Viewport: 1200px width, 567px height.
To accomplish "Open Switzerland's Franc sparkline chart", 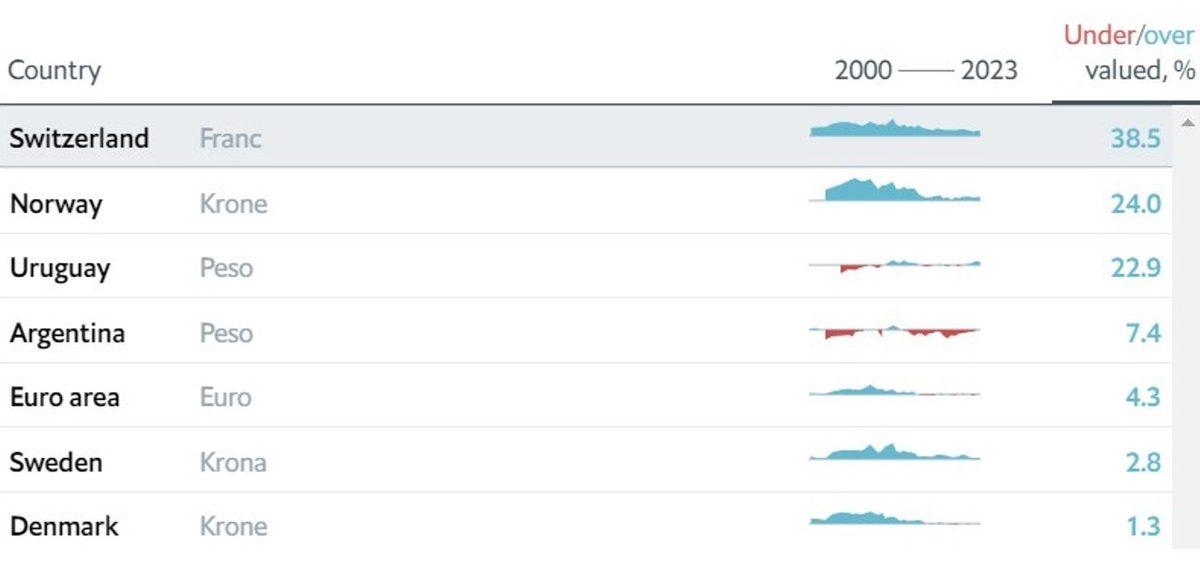I will pyautogui.click(x=895, y=129).
